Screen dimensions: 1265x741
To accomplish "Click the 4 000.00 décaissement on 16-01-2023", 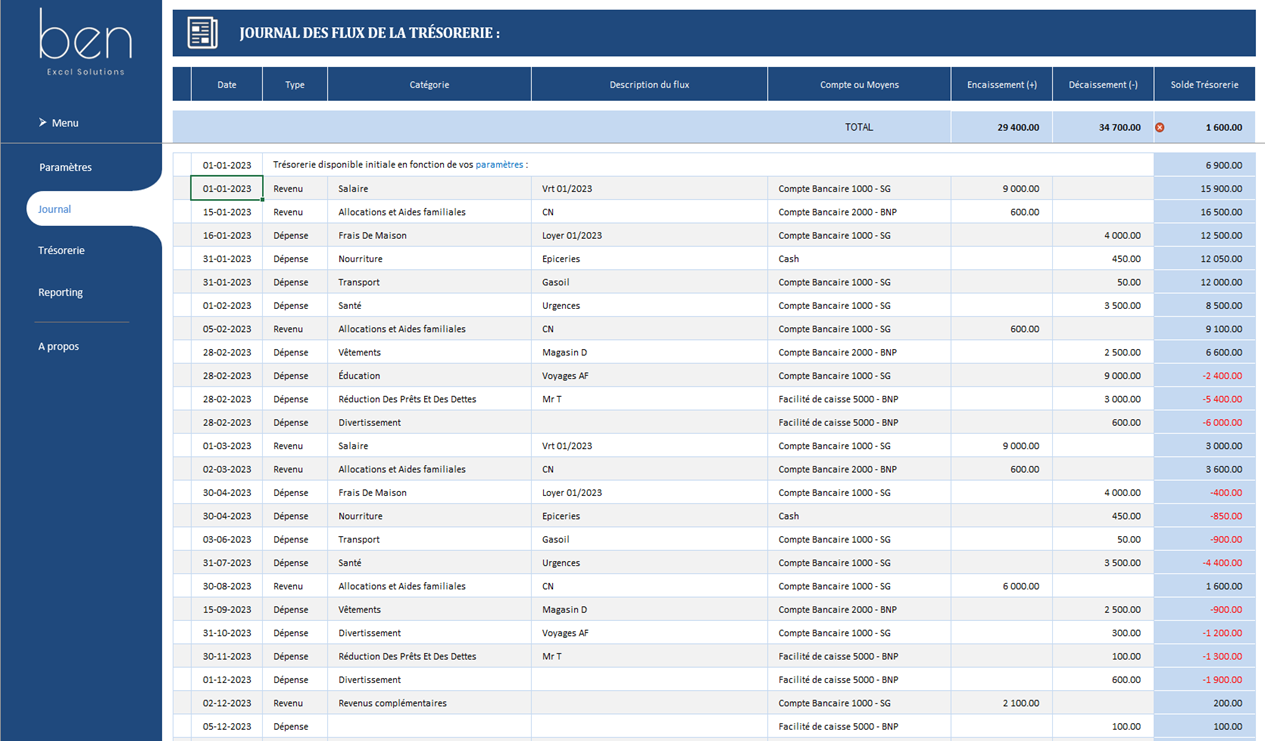I will [1103, 235].
